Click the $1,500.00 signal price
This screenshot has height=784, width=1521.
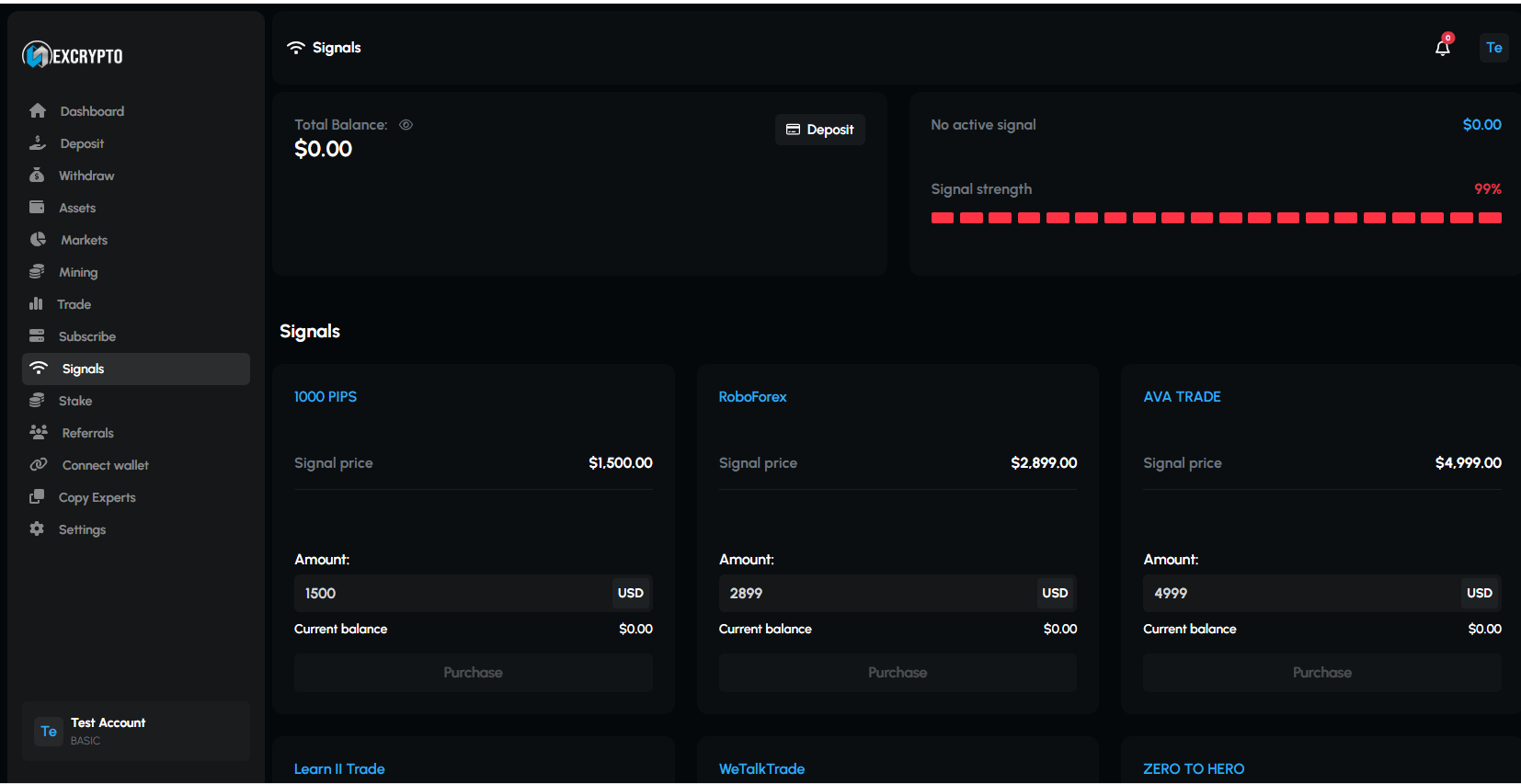click(x=621, y=462)
